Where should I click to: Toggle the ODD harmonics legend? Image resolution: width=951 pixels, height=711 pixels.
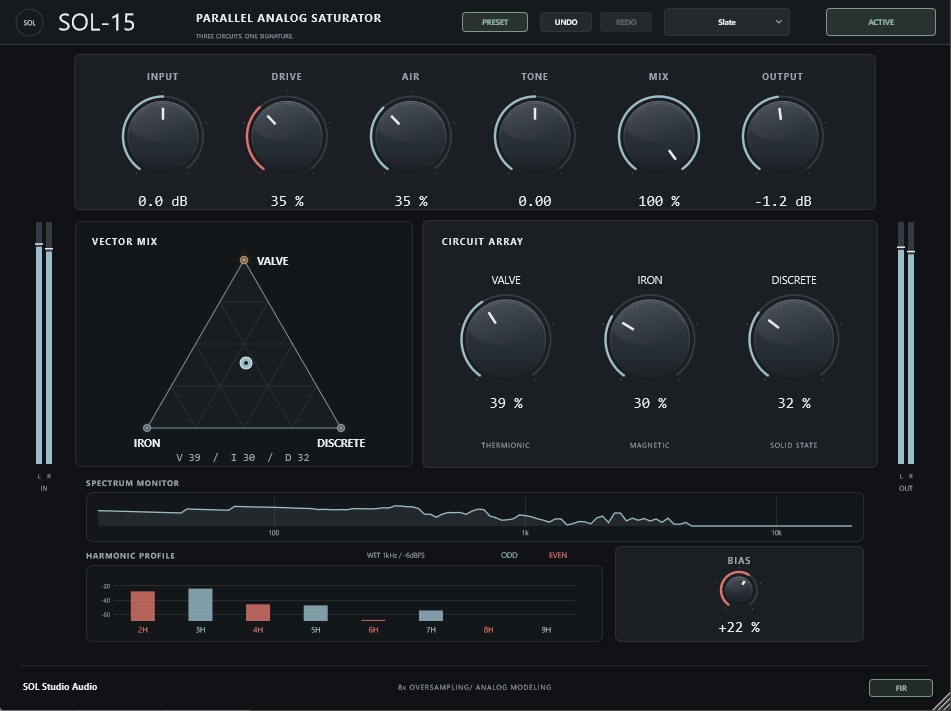509,555
